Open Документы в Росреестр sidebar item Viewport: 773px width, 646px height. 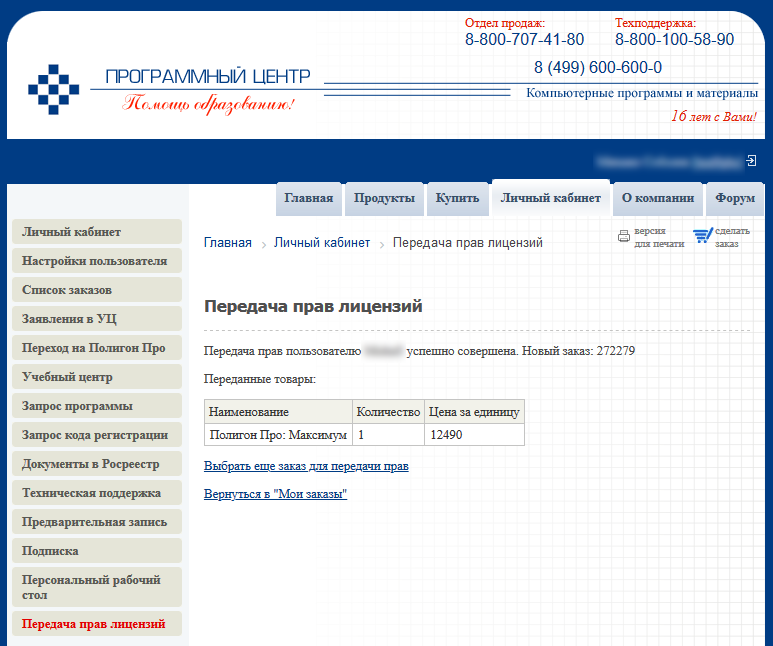coord(97,464)
